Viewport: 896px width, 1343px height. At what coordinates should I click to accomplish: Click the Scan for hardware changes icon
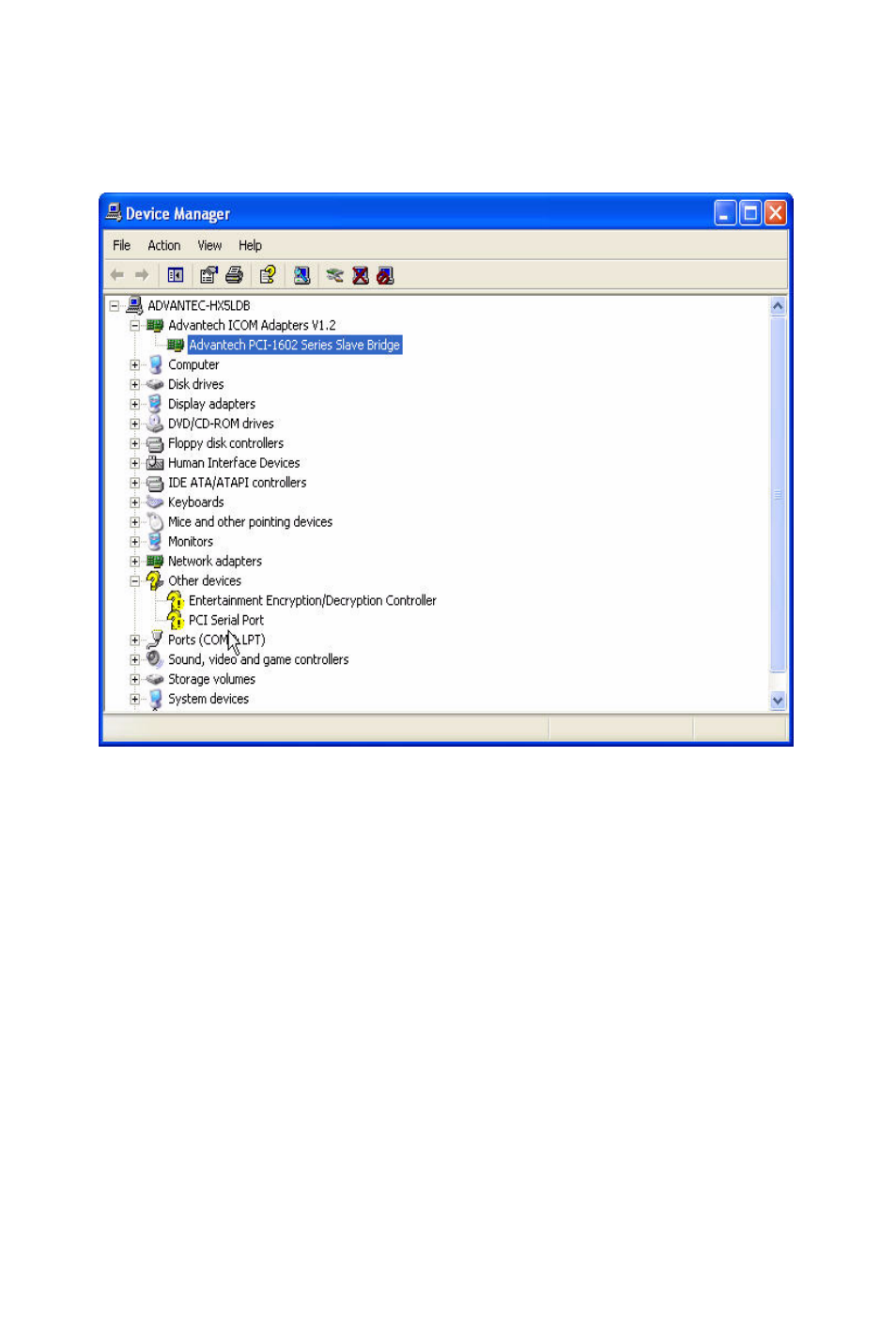coord(301,275)
